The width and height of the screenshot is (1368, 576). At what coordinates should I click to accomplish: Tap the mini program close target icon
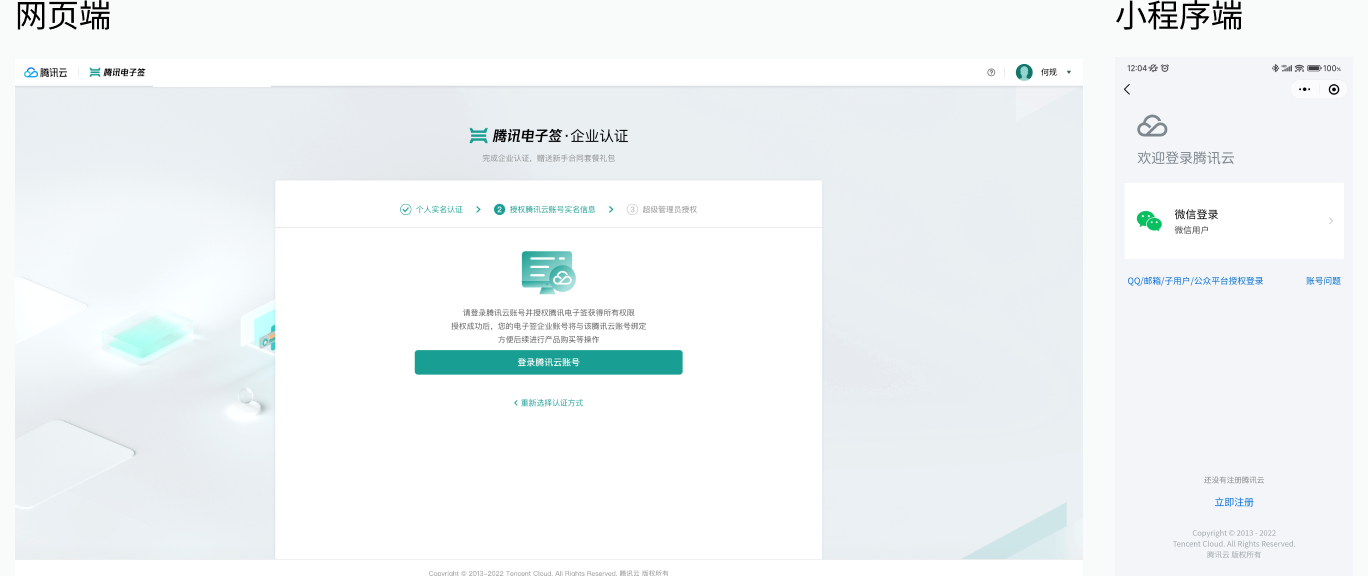point(1334,89)
